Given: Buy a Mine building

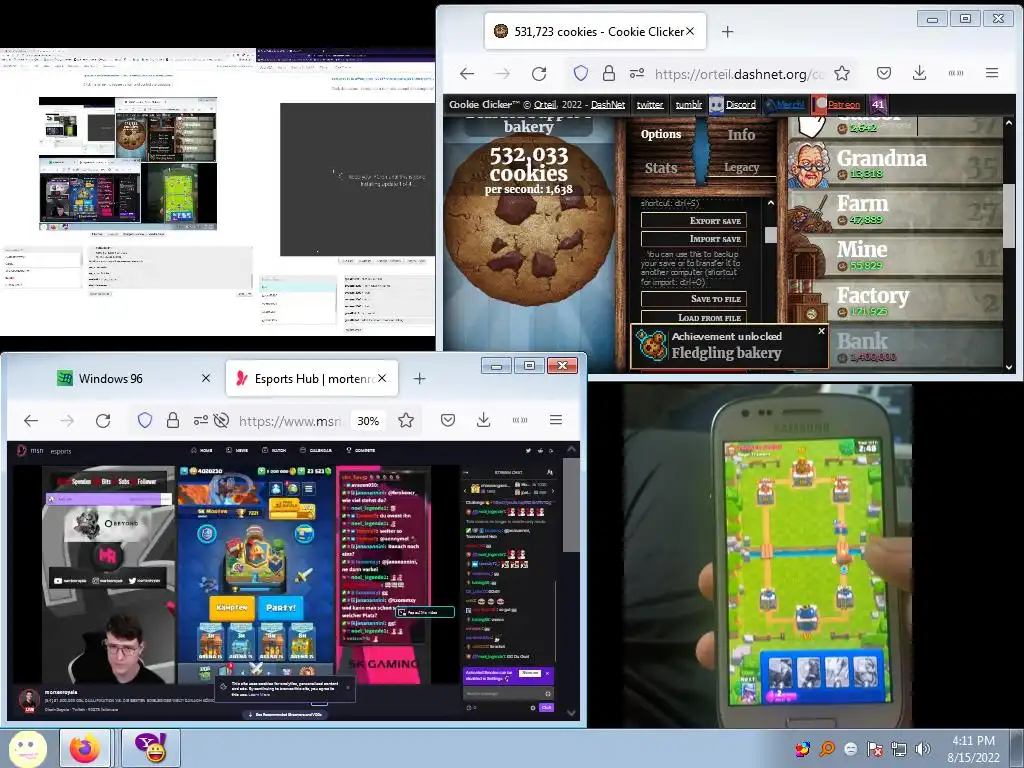Looking at the screenshot, I should click(895, 255).
